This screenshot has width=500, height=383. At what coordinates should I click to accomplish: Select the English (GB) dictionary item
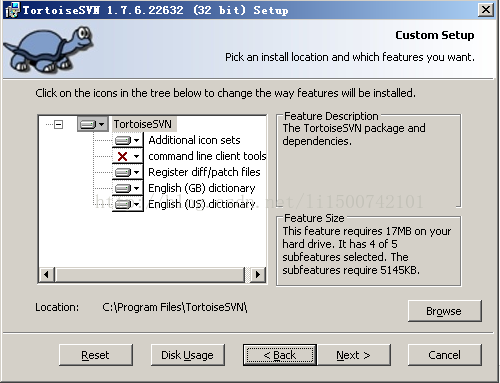point(202,188)
